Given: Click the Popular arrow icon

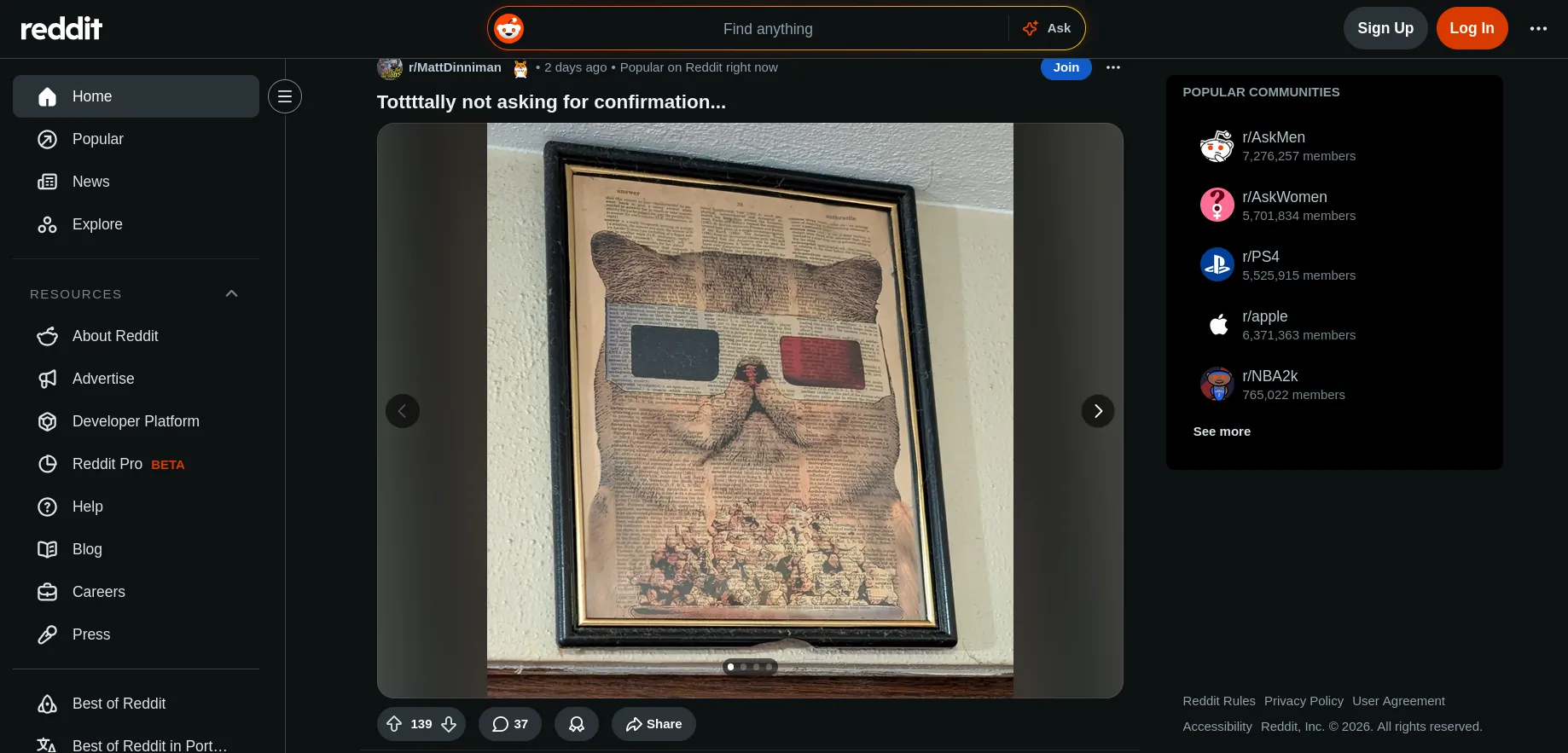Looking at the screenshot, I should tap(48, 139).
